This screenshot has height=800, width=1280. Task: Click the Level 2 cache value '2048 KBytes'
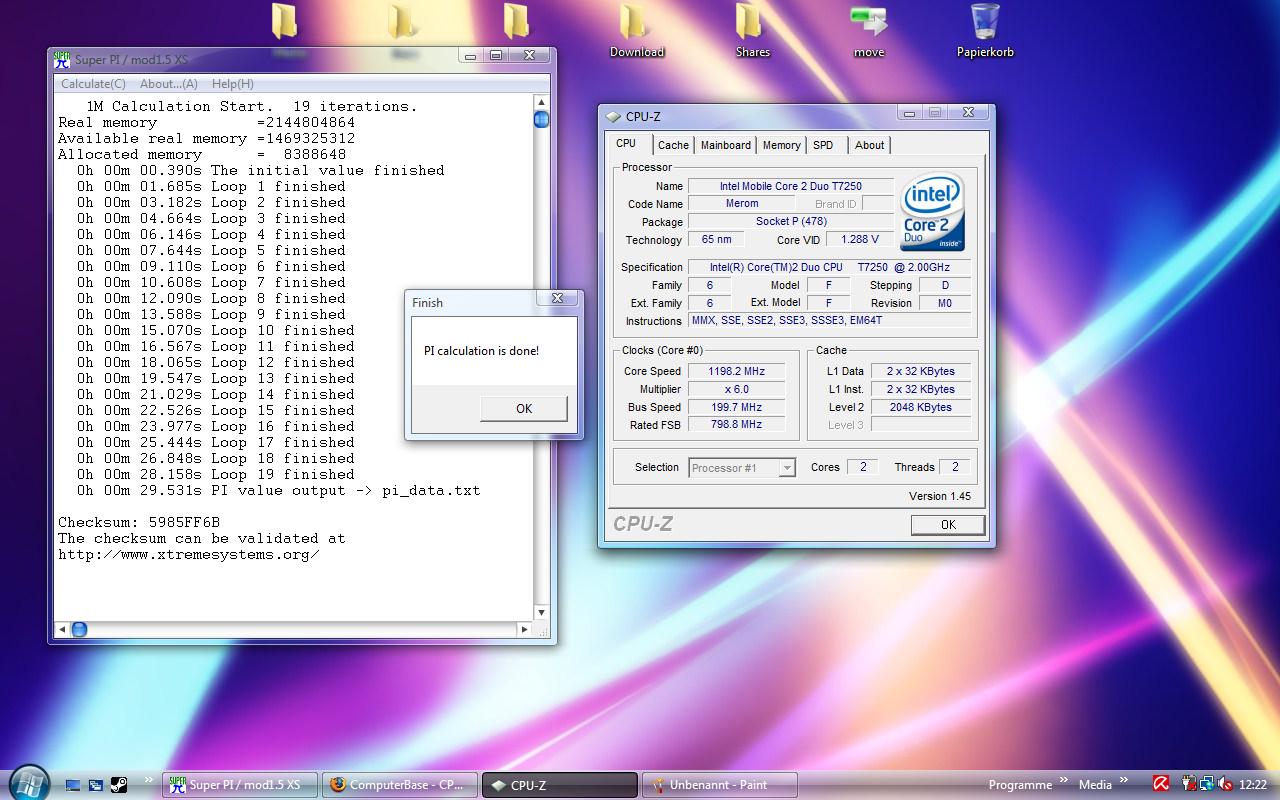(920, 407)
